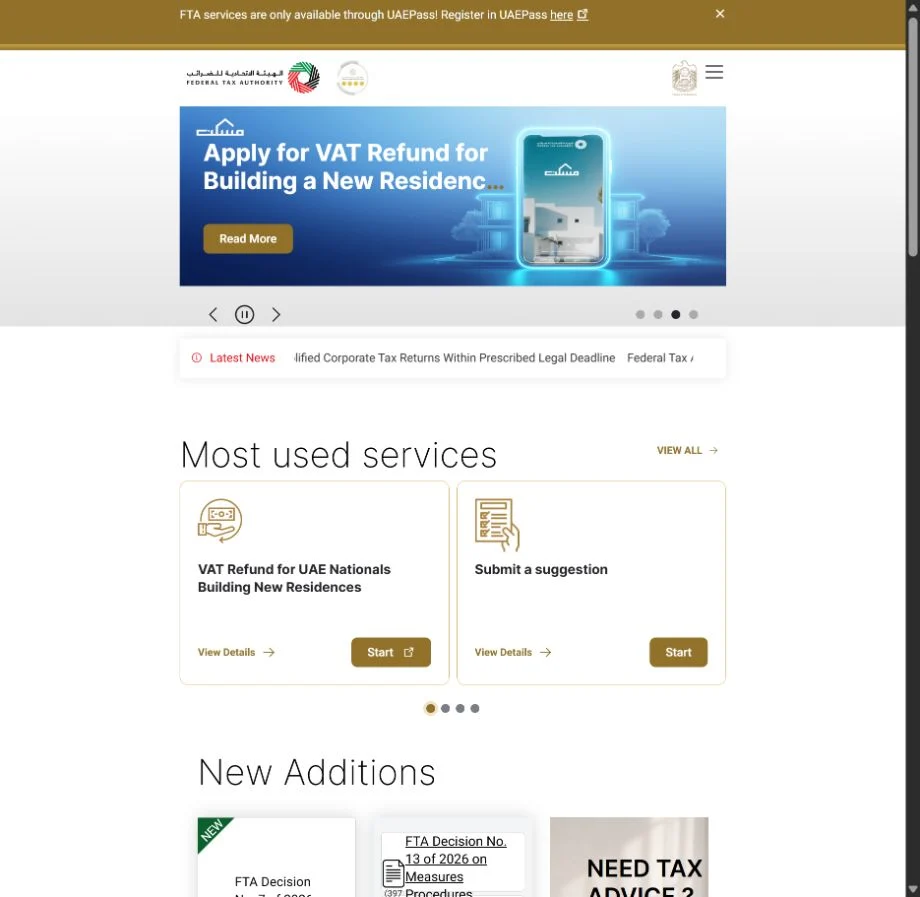The image size is (920, 897).
Task: Click the arrow beside suggestion View Details
Action: pos(546,652)
